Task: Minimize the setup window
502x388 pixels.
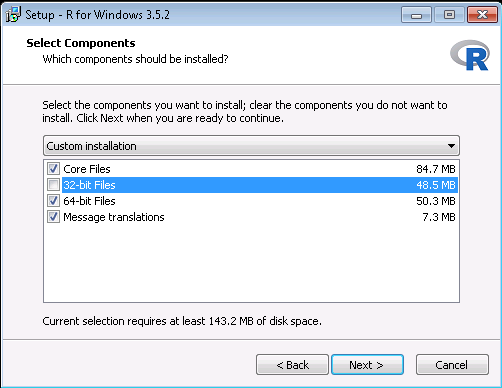Action: coord(416,15)
